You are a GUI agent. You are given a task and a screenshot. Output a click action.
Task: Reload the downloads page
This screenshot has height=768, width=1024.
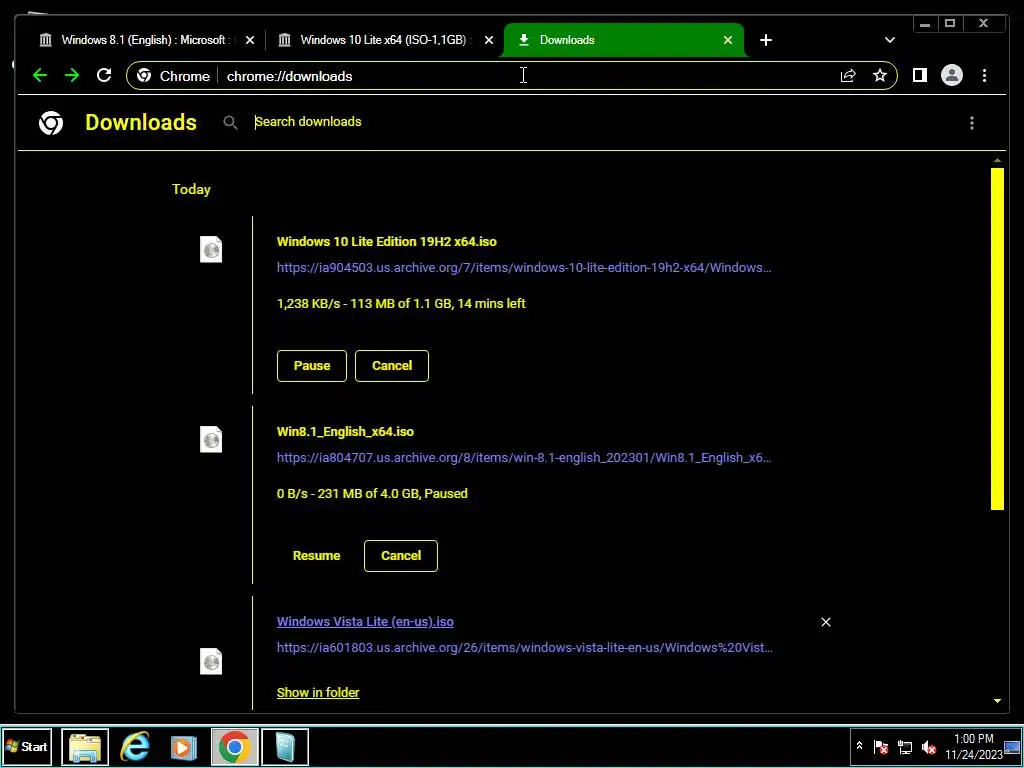tap(104, 76)
